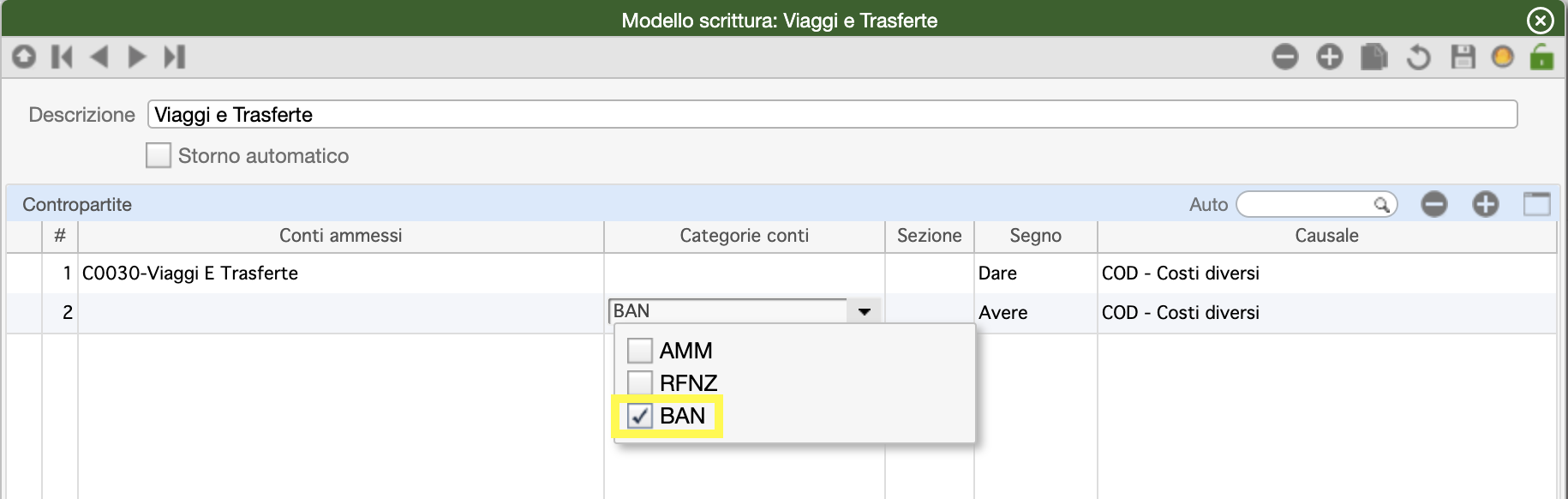Toggle the green padlock lock icon
Screen dimensions: 1568x499
[x=1541, y=57]
